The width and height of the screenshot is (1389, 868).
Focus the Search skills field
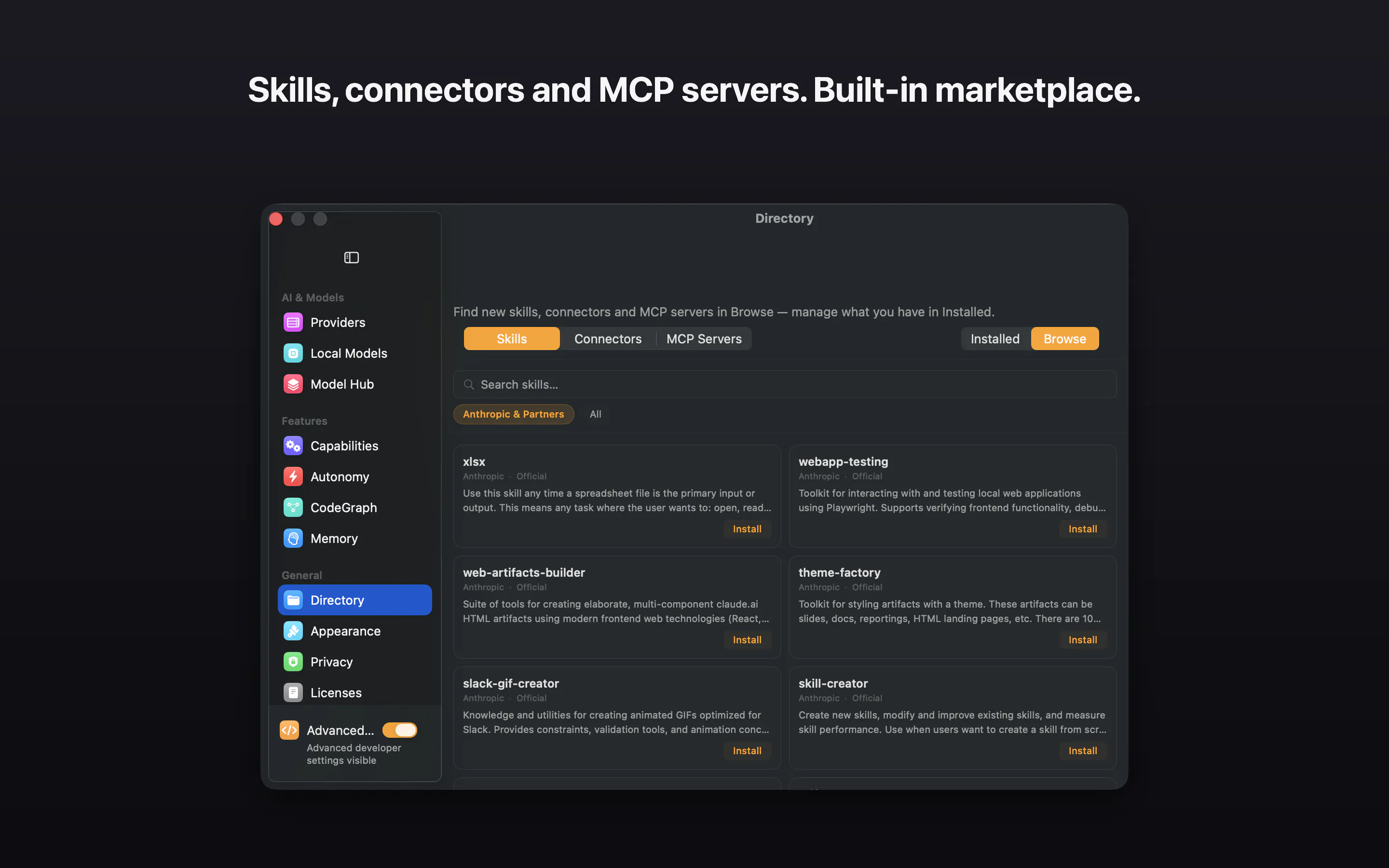(785, 385)
